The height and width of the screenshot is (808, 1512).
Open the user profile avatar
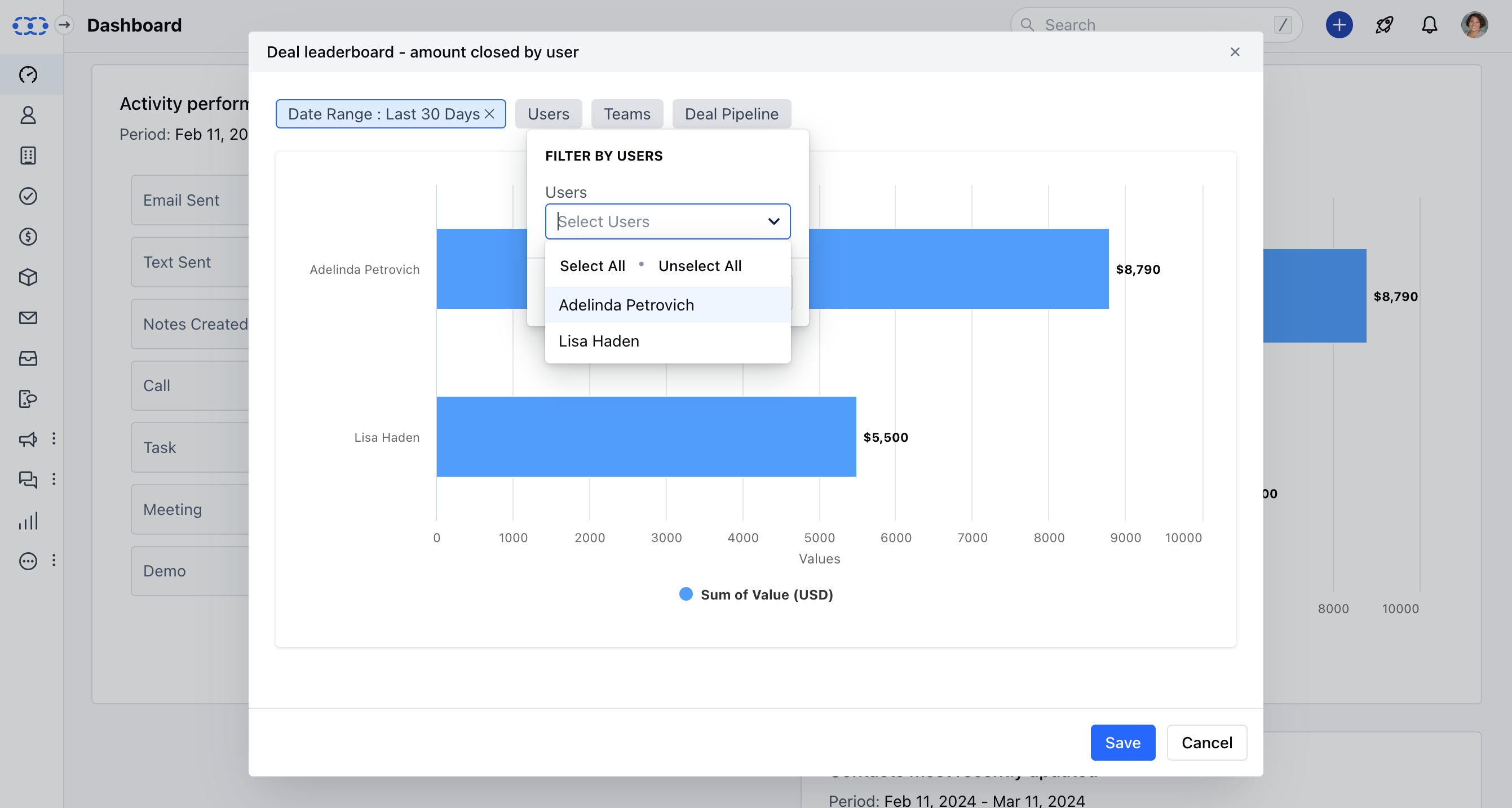1474,25
